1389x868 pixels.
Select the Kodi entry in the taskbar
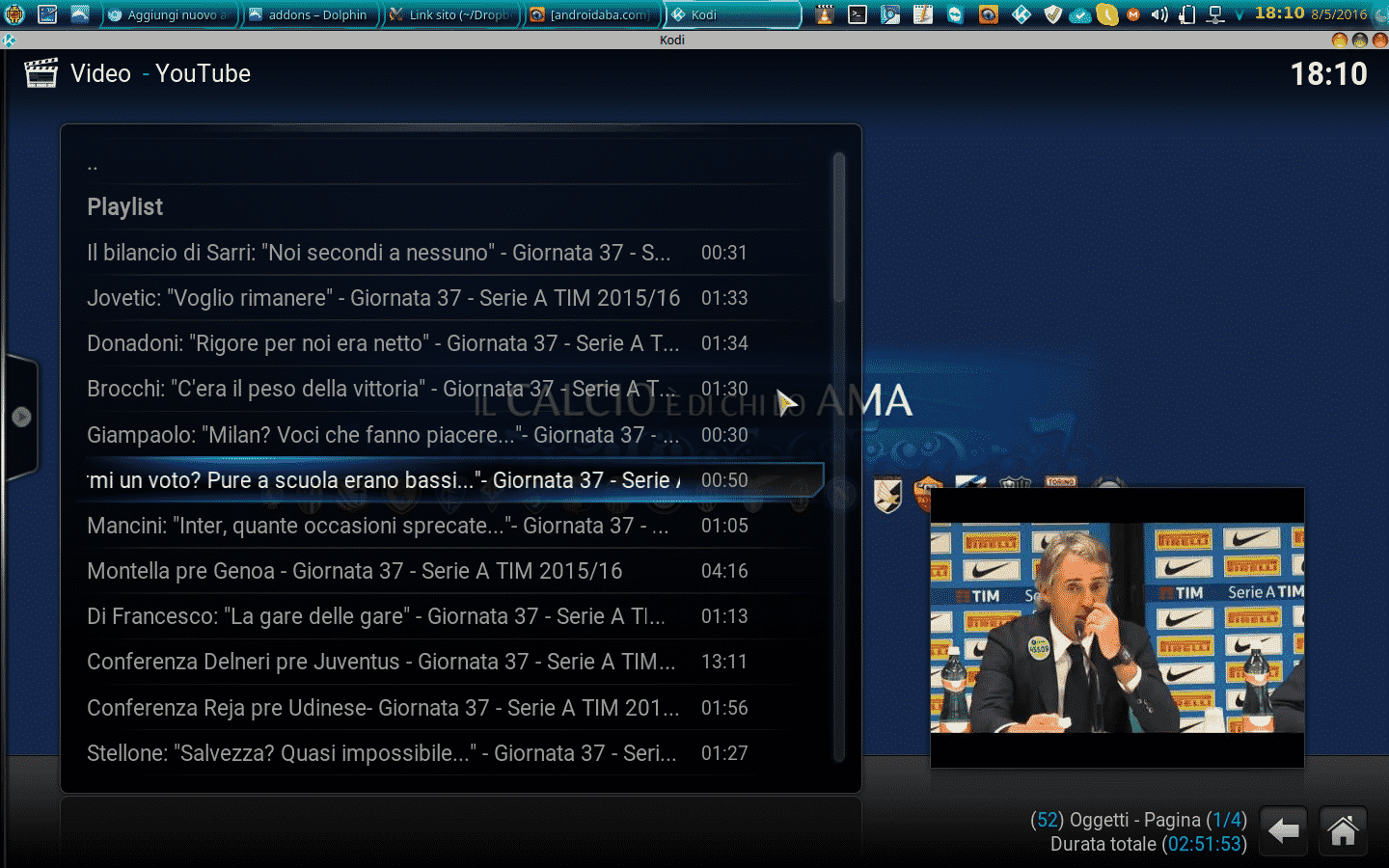(733, 14)
